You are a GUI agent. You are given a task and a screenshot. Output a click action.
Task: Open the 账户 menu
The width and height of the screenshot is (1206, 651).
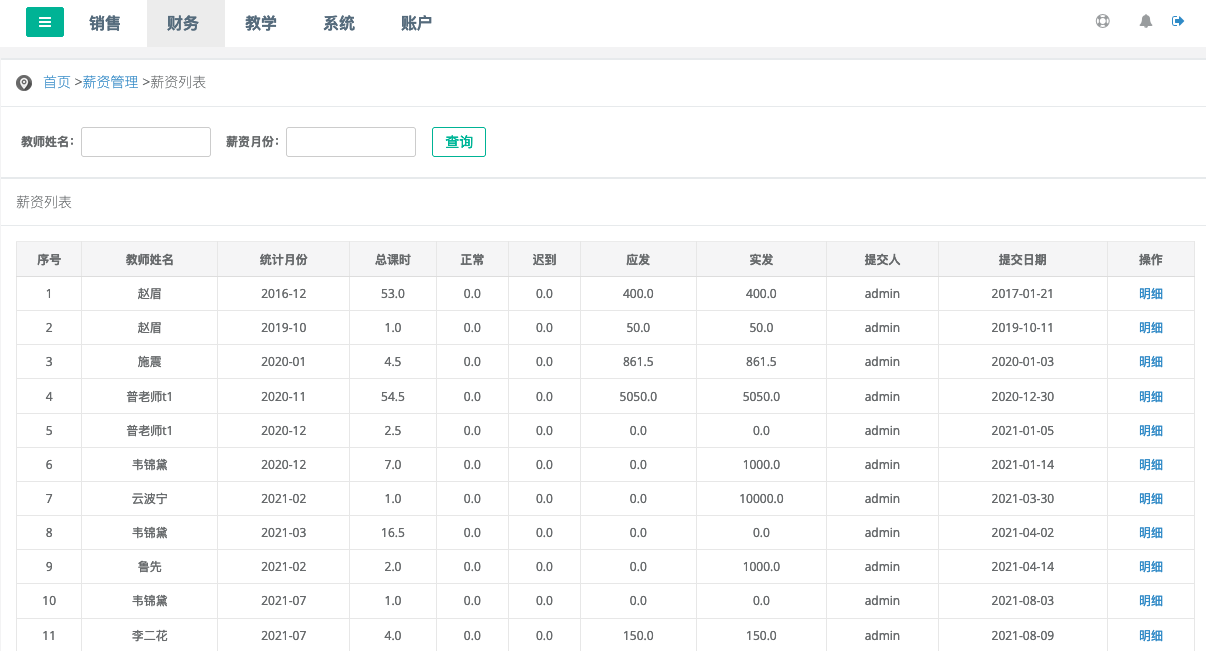pos(417,23)
